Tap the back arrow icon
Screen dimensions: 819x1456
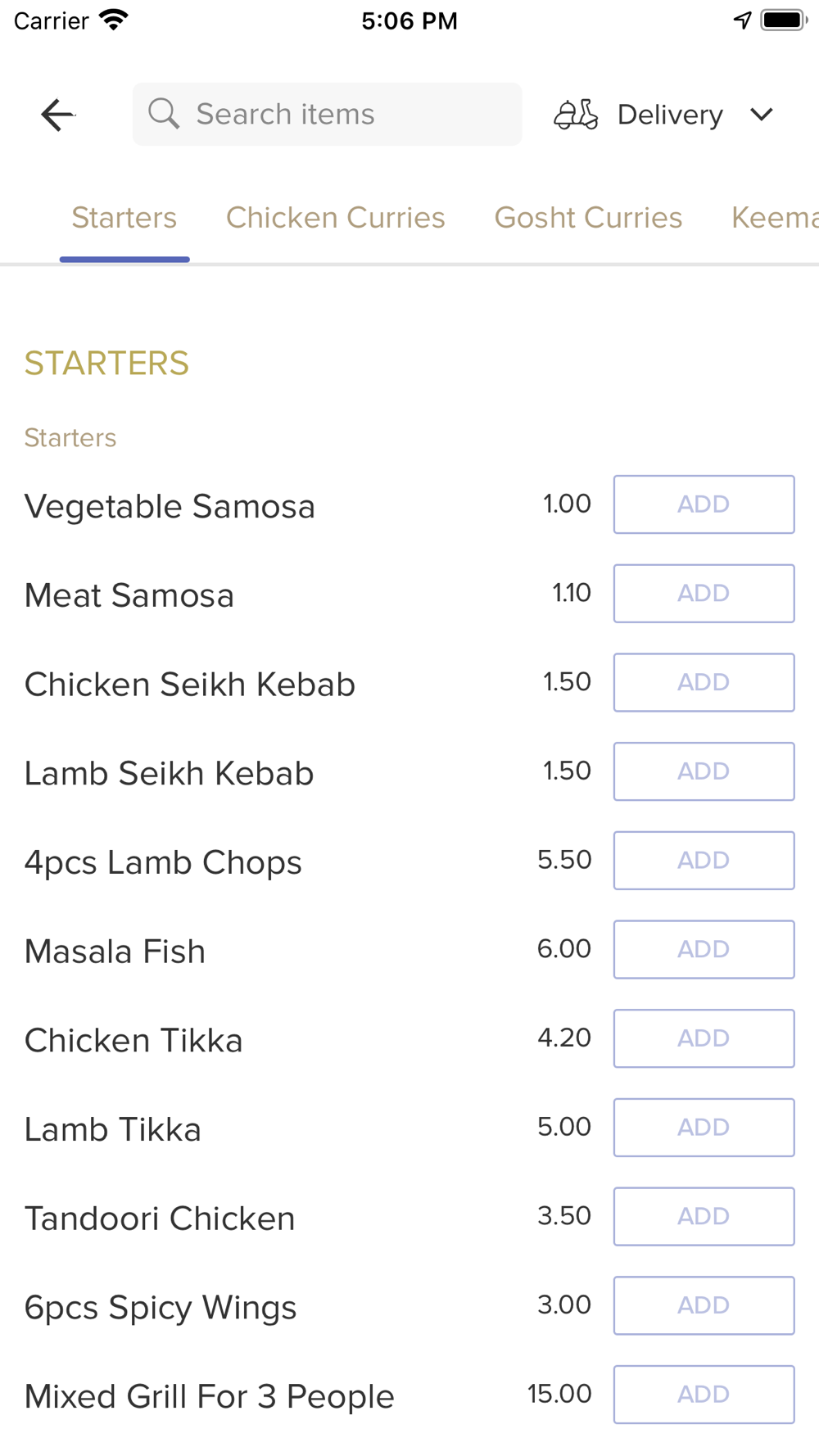point(57,115)
